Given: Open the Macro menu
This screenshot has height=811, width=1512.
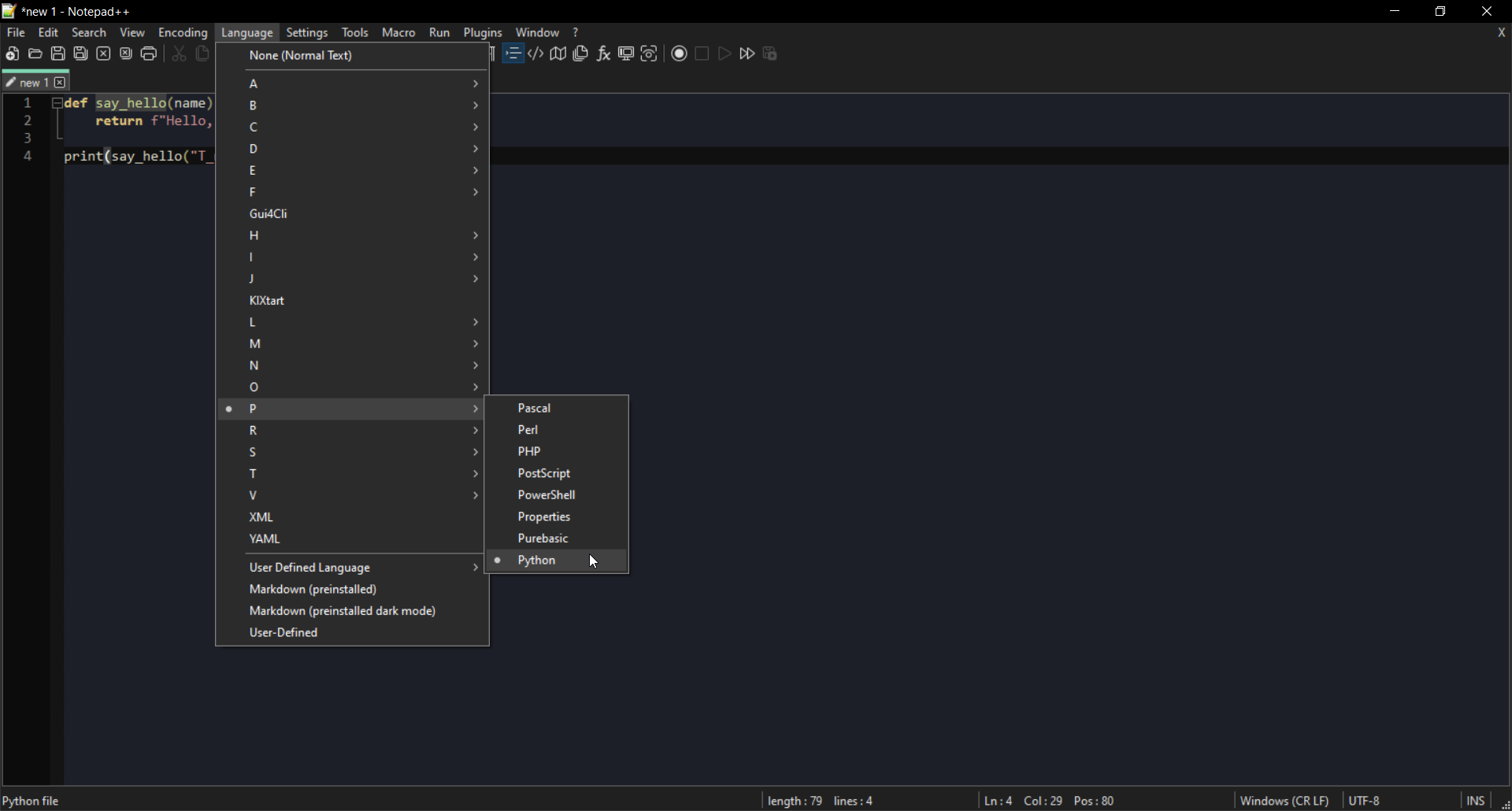Looking at the screenshot, I should 398,32.
